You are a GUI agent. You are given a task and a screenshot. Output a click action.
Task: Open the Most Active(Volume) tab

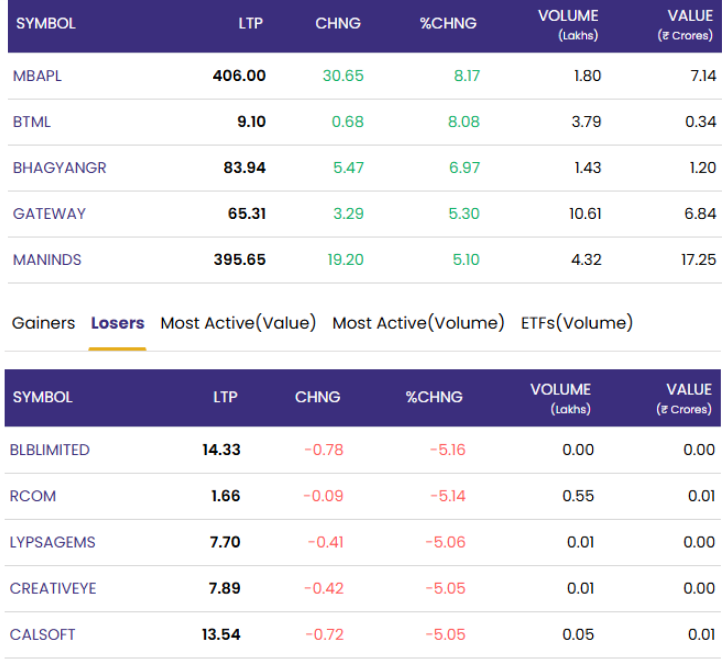click(x=418, y=323)
